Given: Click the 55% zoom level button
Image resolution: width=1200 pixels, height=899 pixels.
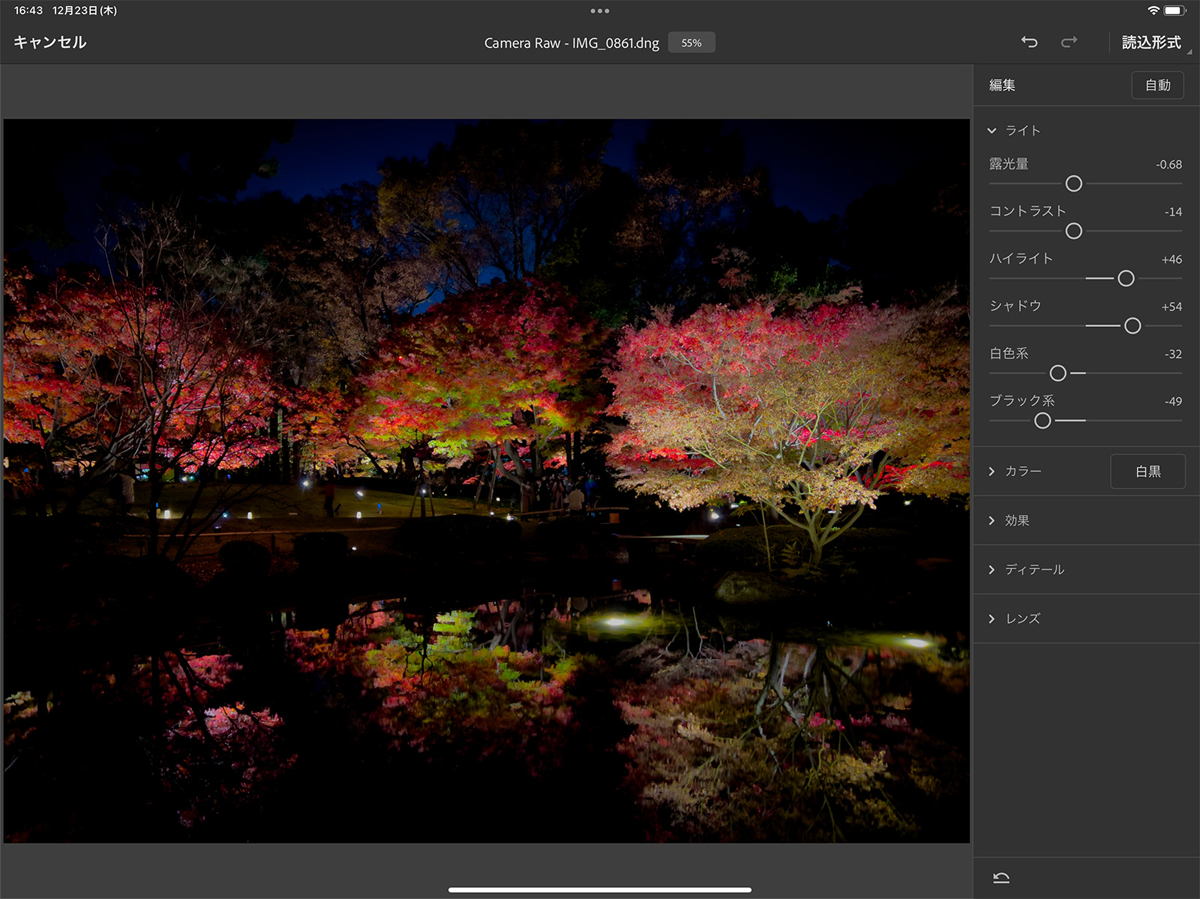Looking at the screenshot, I should click(x=691, y=43).
